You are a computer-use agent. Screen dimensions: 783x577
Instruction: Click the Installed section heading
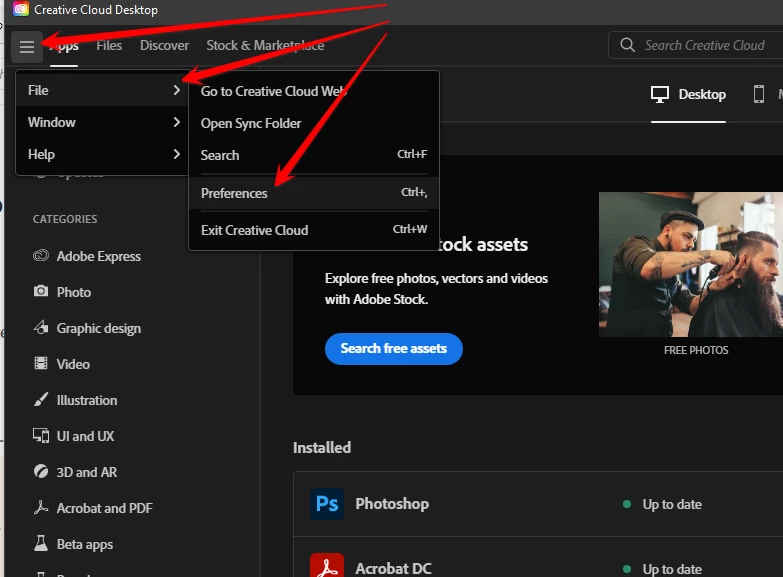pyautogui.click(x=322, y=447)
